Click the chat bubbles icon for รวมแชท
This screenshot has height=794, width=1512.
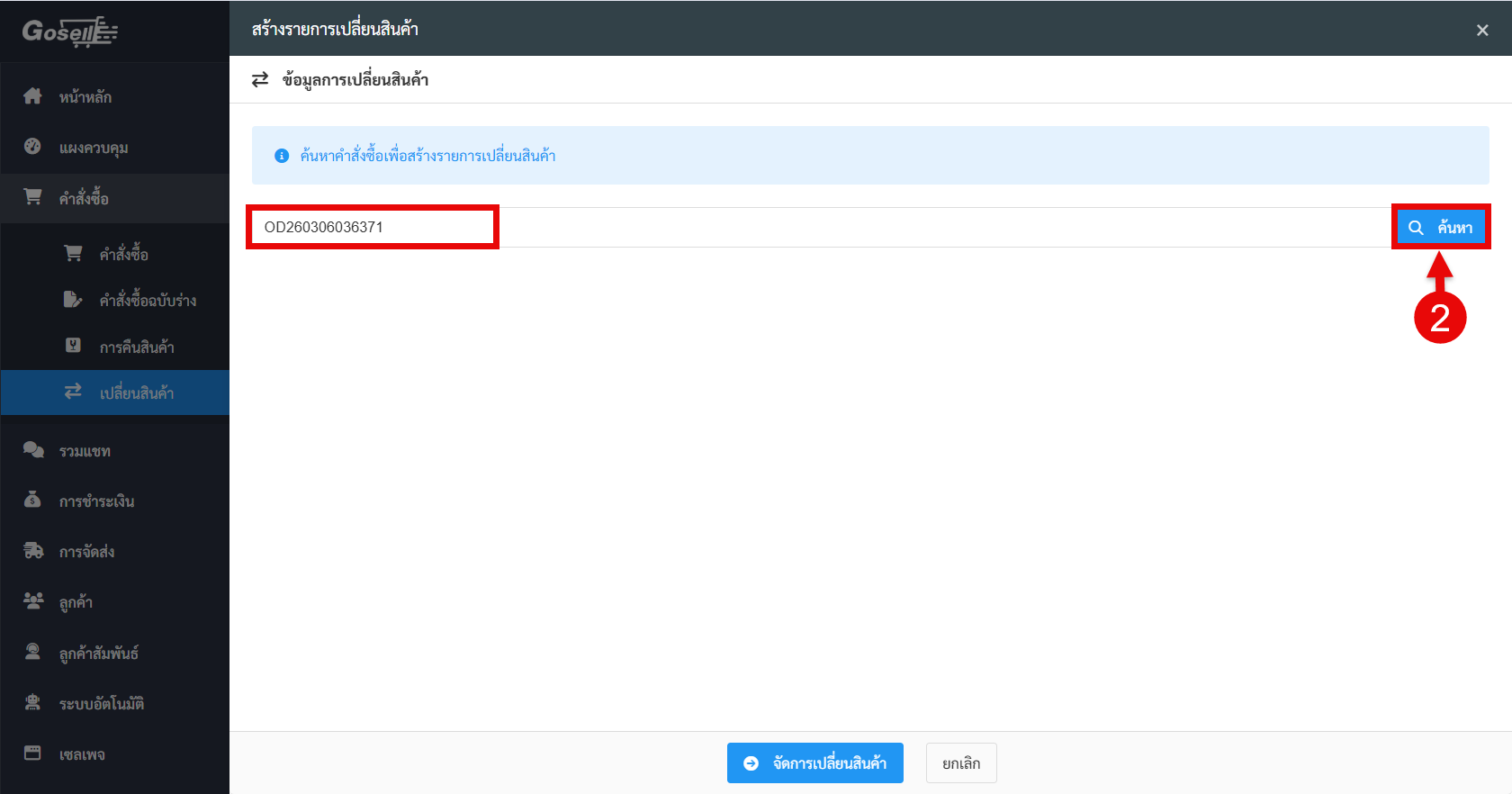(x=32, y=450)
